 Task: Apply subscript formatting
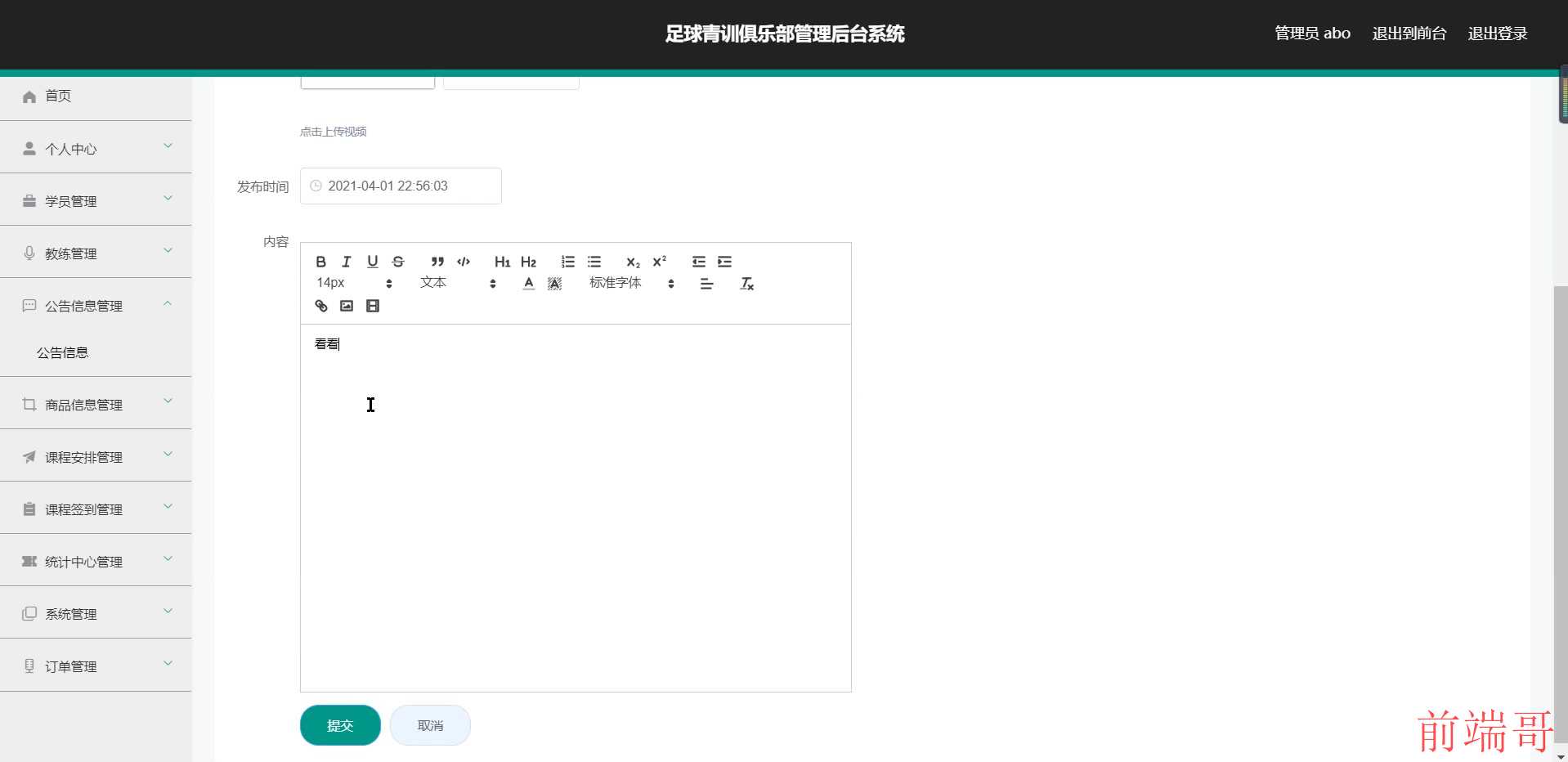click(633, 262)
